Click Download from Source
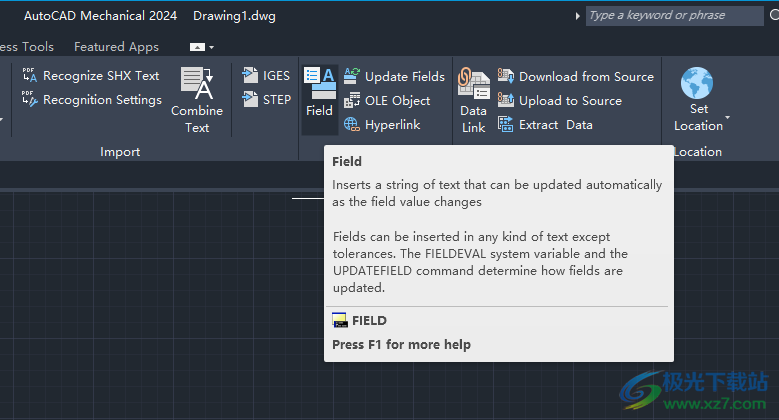The height and width of the screenshot is (420, 779). pyautogui.click(x=576, y=77)
